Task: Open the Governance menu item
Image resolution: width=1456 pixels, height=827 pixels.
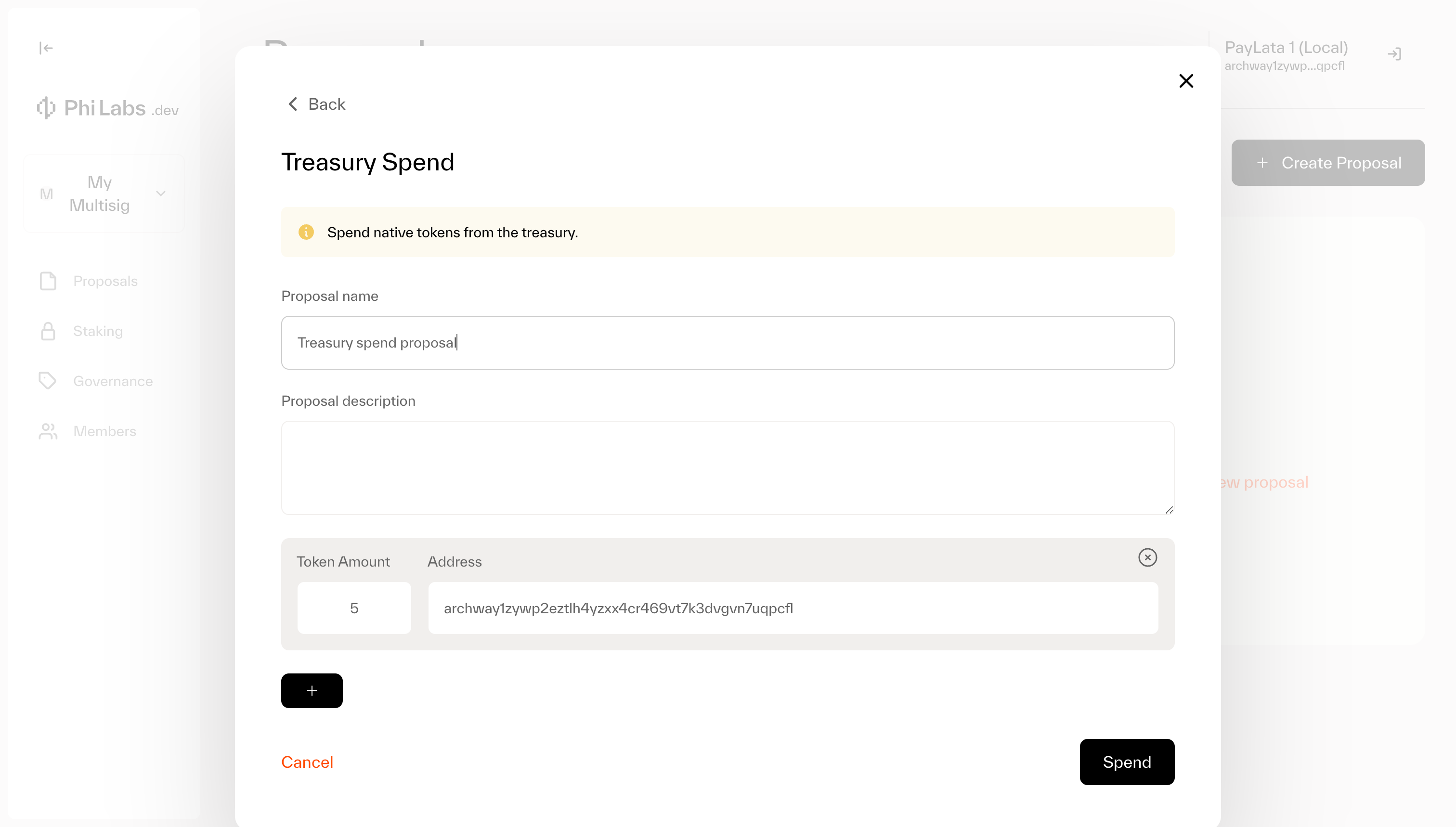Action: coord(113,381)
